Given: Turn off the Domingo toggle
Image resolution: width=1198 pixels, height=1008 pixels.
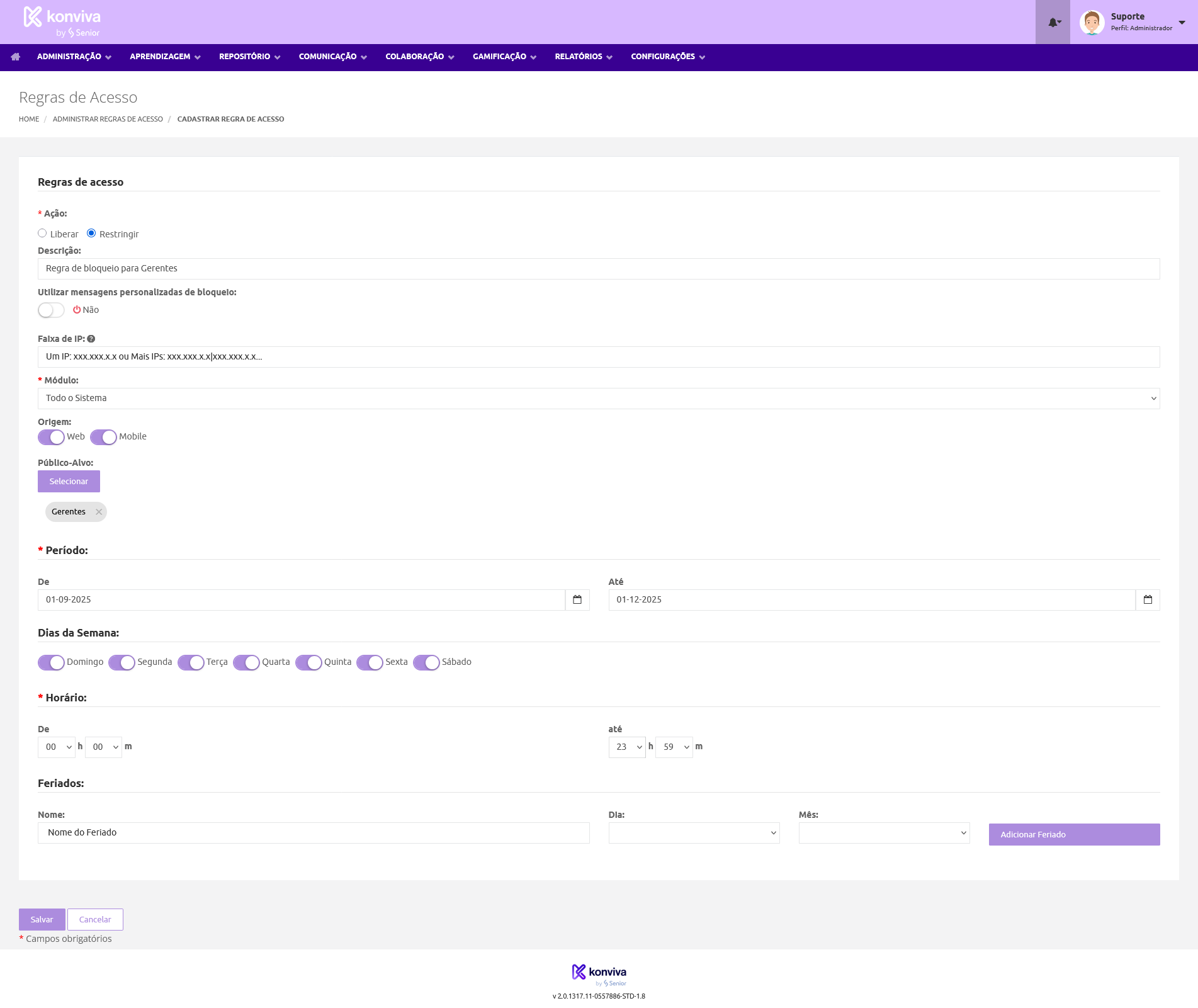Looking at the screenshot, I should (x=51, y=662).
